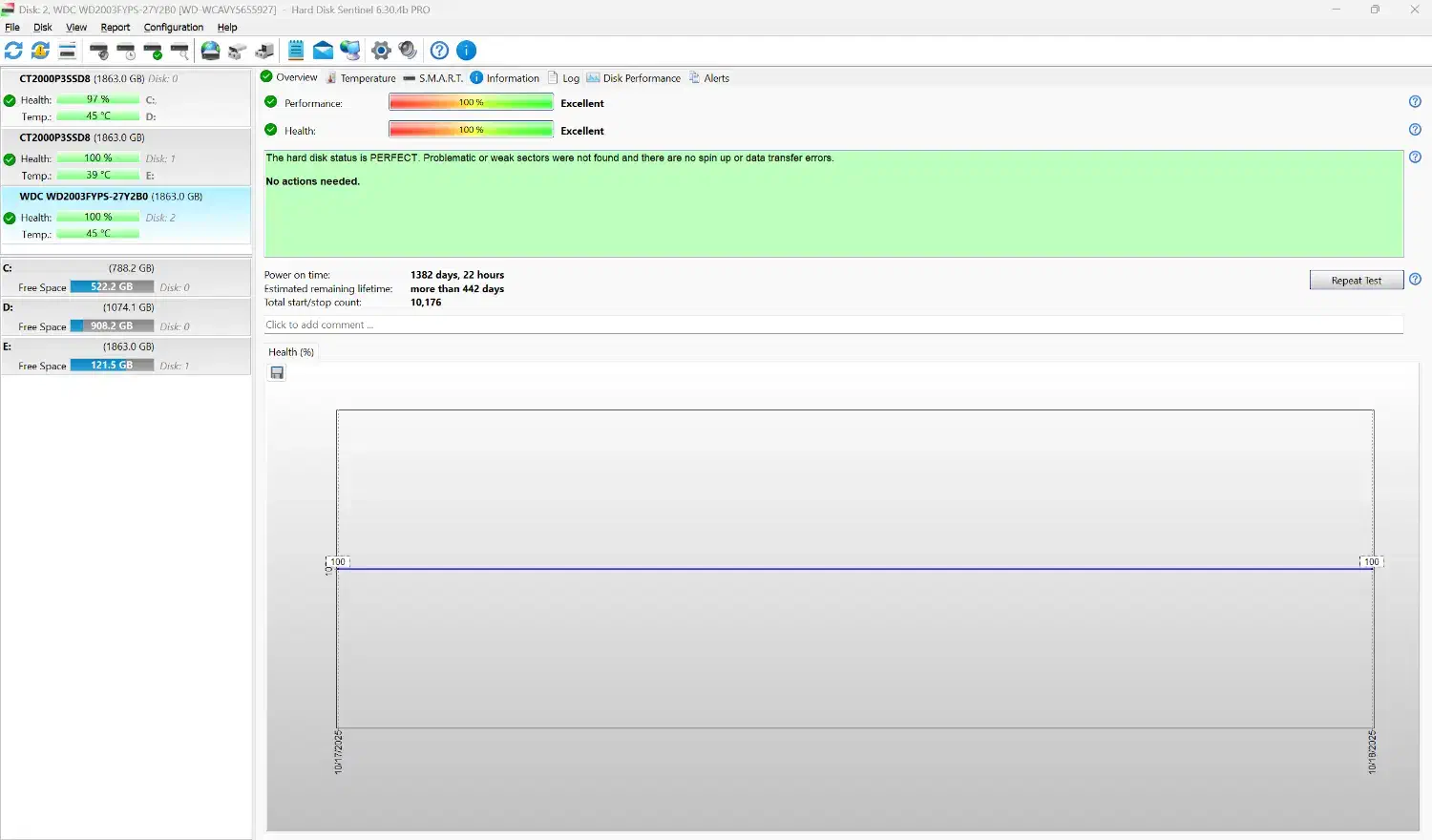
Task: Click the C: drive free space bar
Action: [112, 287]
